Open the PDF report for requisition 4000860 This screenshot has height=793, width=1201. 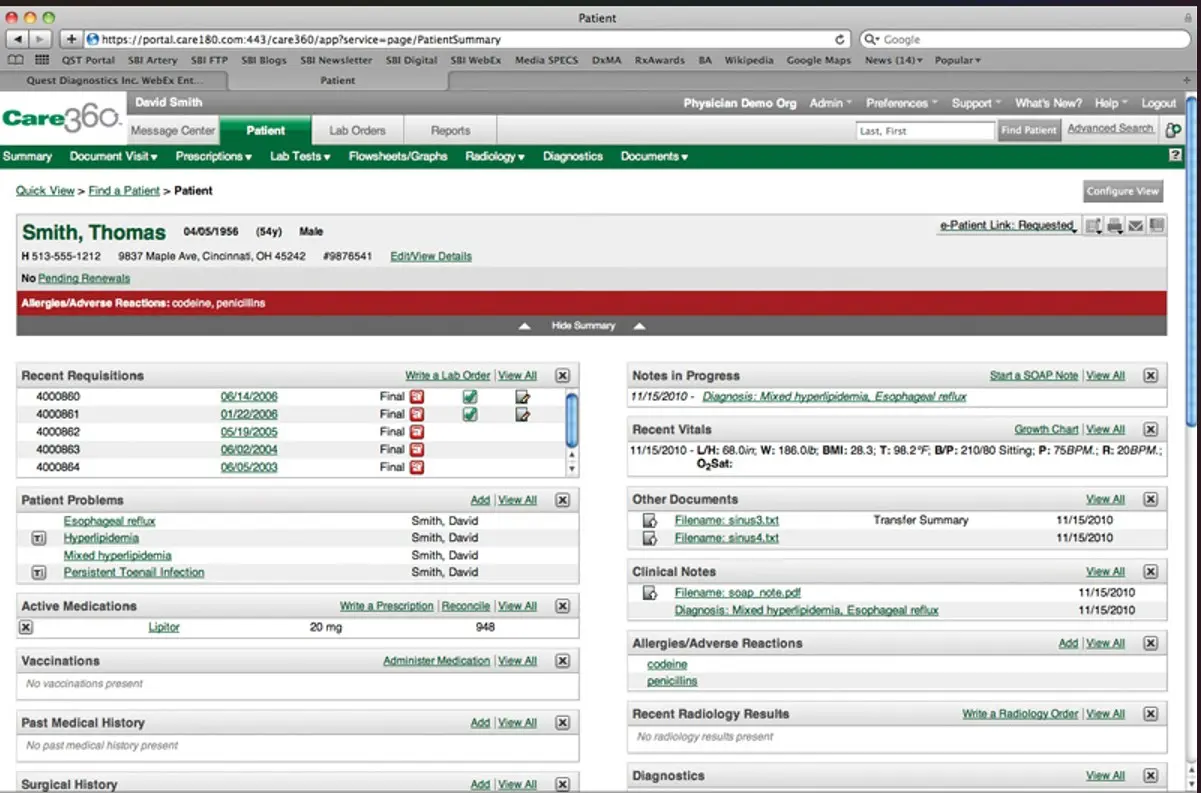click(x=416, y=397)
